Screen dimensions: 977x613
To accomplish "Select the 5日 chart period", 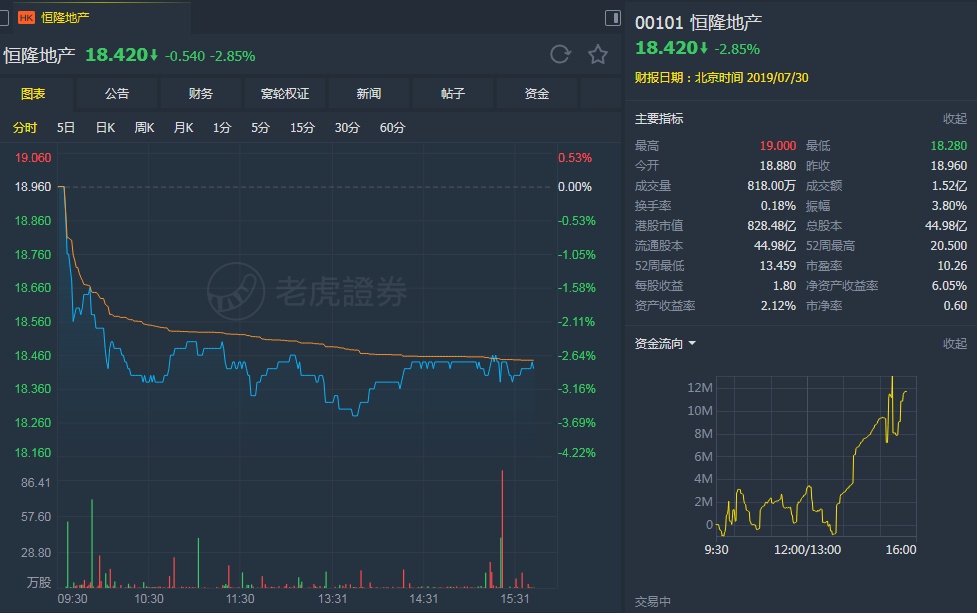I will (x=66, y=128).
